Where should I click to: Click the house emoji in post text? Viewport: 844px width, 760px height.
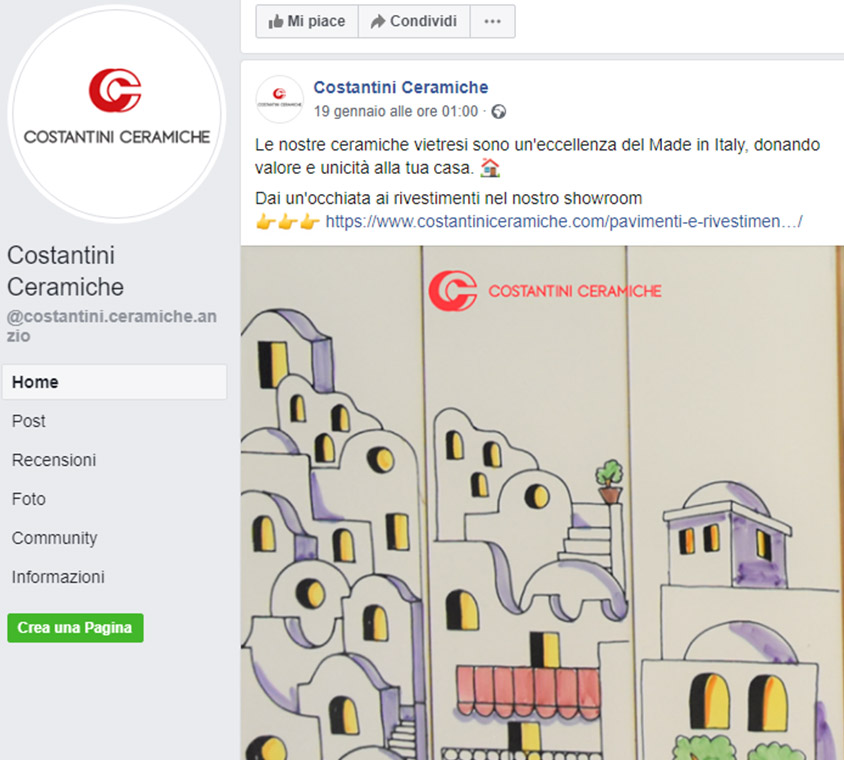coord(490,168)
